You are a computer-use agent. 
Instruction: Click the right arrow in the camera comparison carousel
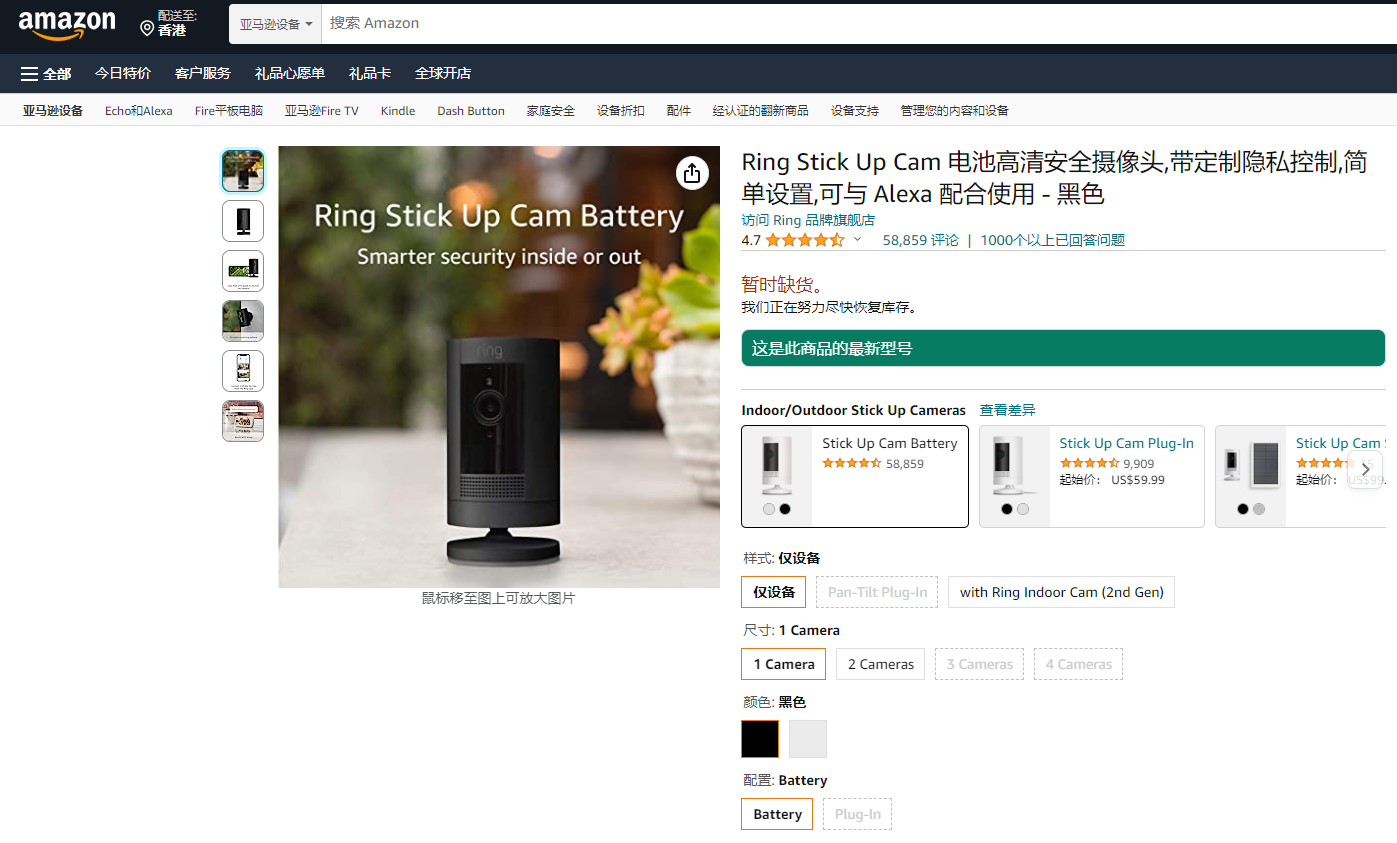[1364, 468]
